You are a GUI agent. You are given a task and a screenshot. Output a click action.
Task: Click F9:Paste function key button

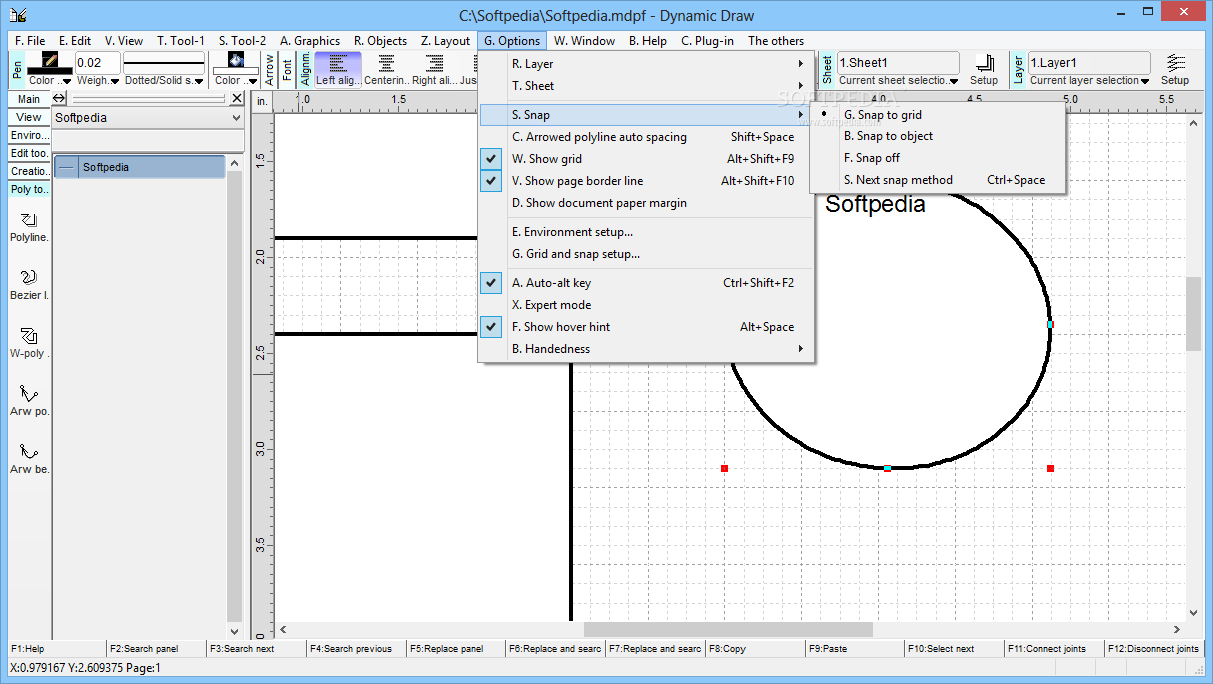(855, 649)
